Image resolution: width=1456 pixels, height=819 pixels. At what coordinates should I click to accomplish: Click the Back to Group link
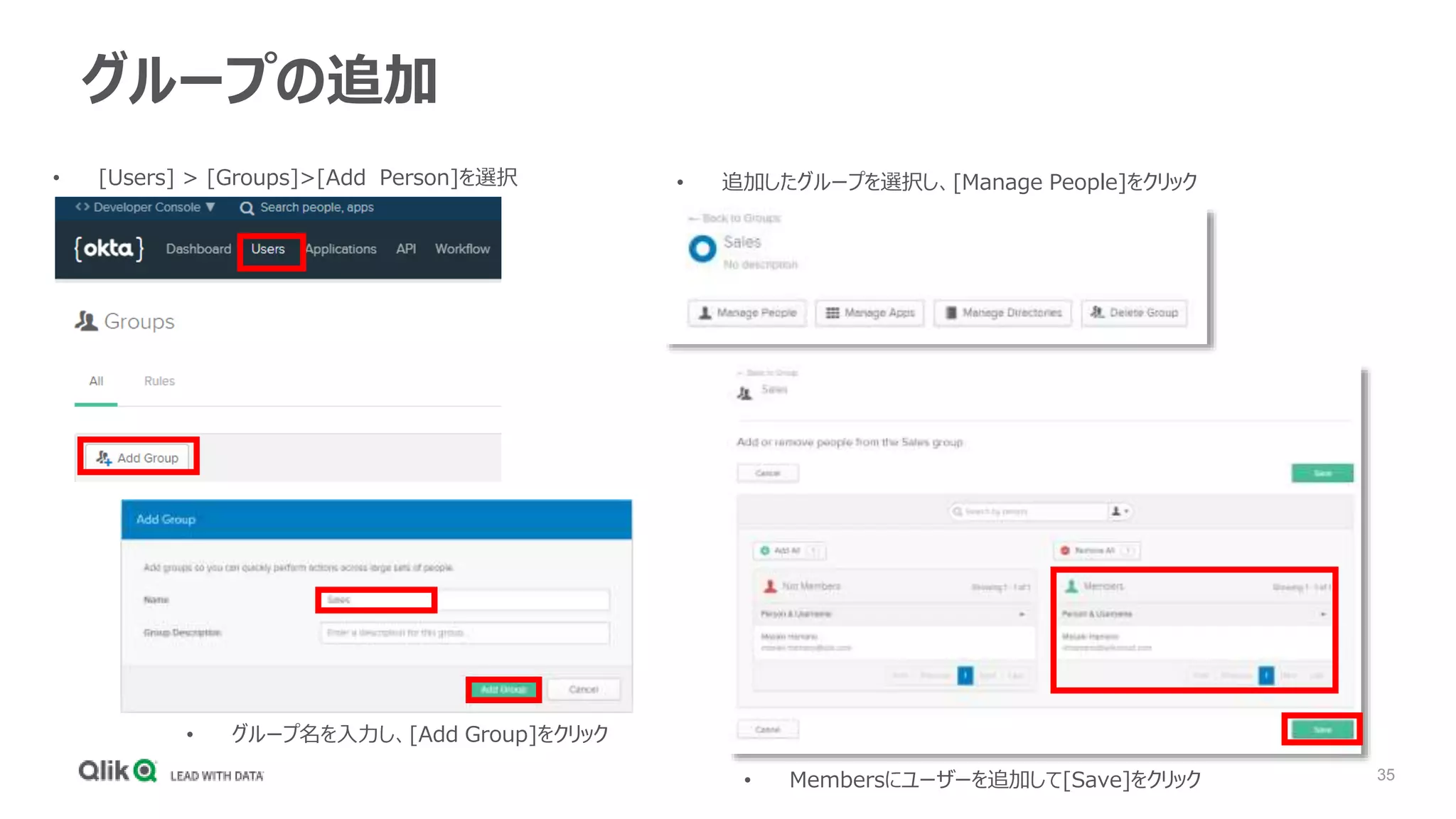[x=767, y=373]
